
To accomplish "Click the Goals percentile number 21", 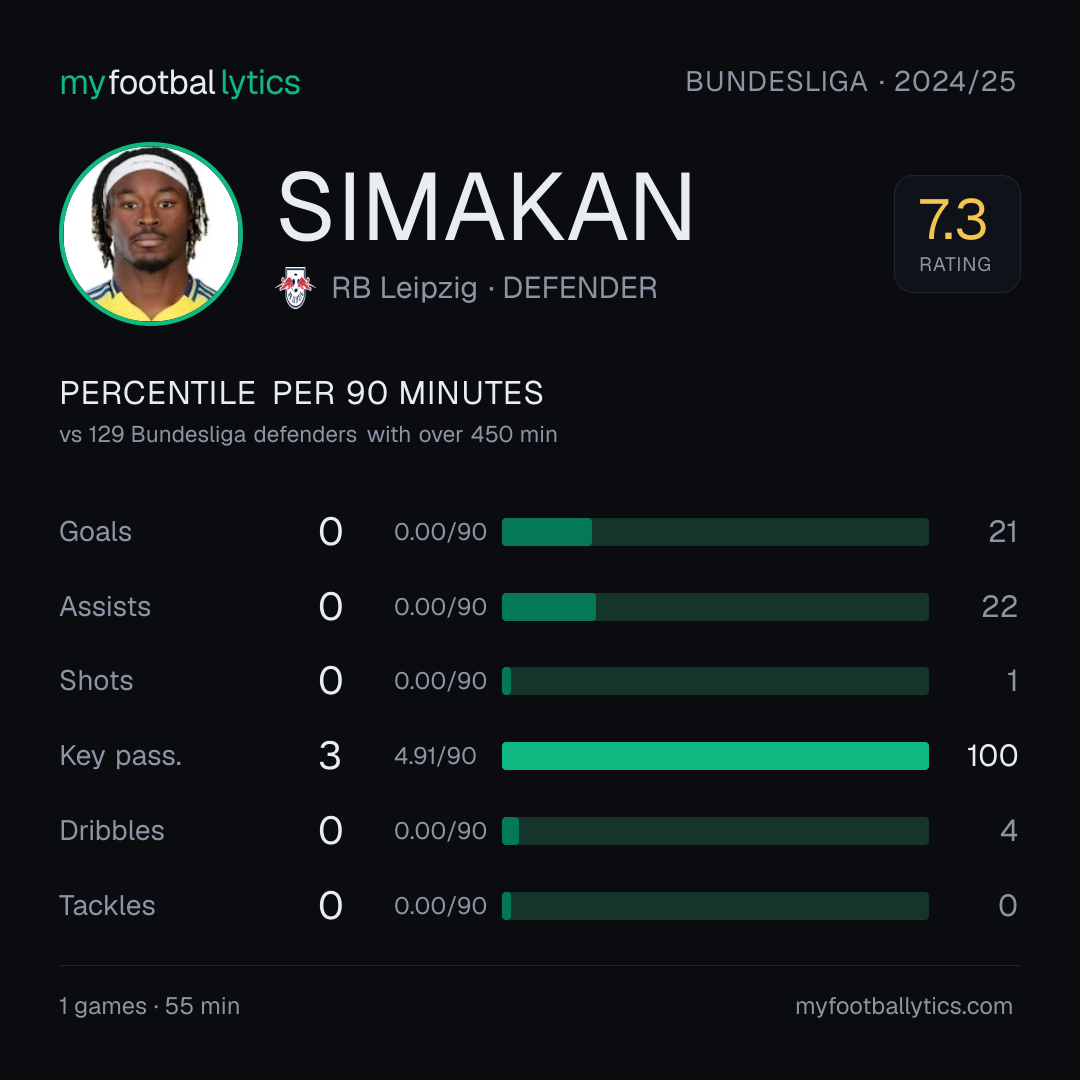I will coord(1003,532).
